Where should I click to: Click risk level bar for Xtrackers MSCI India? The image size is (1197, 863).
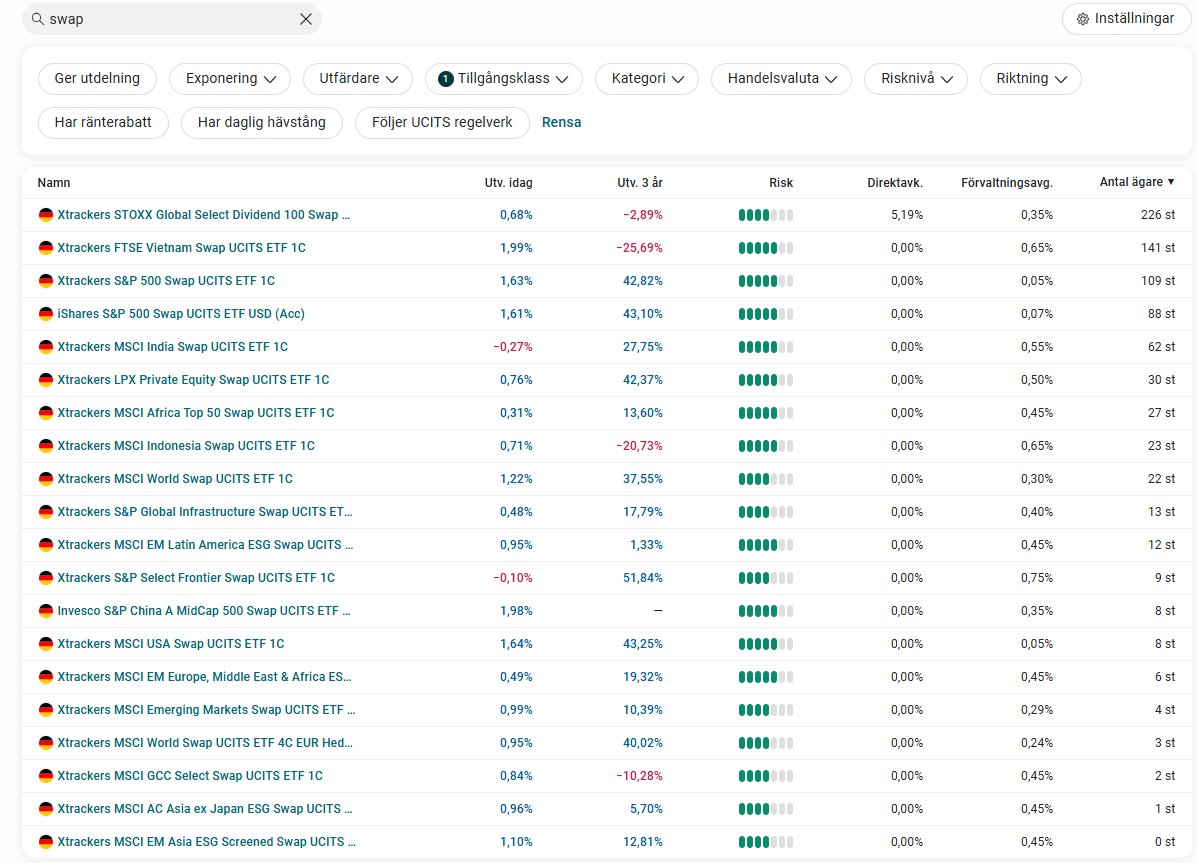click(x=765, y=347)
